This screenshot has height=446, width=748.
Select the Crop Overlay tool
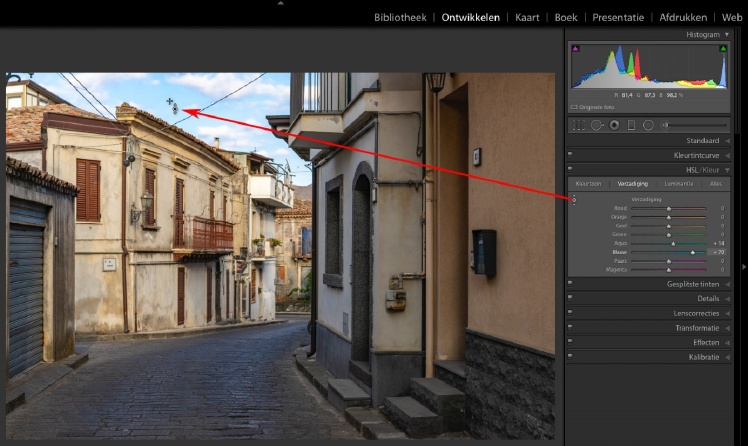(579, 125)
